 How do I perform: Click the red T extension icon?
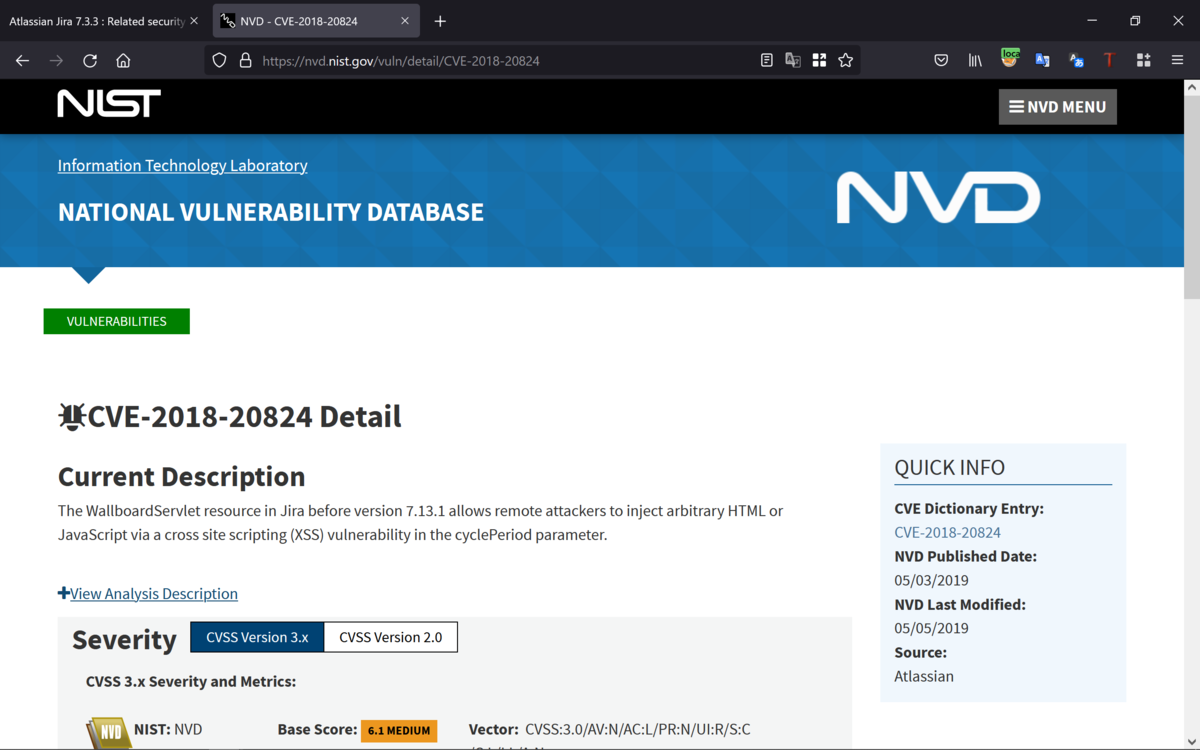[x=1109, y=60]
